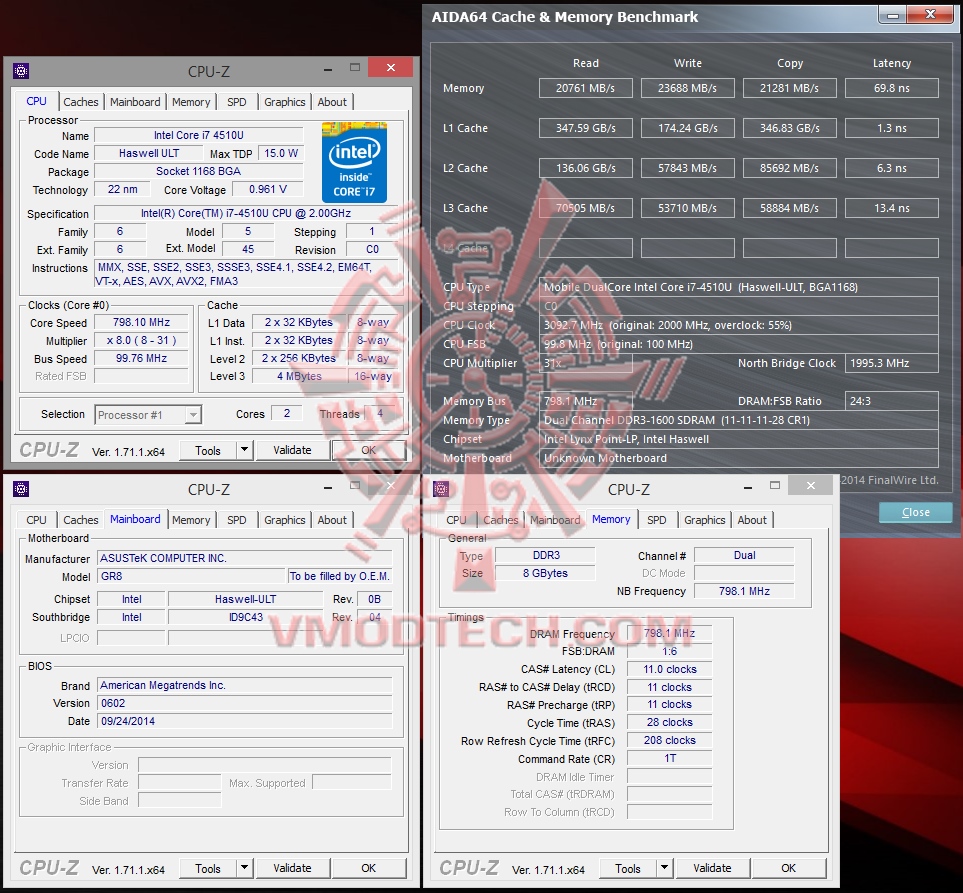Click the processor Name field Intel Core i7 4510U
This screenshot has height=893, width=963.
(198, 135)
